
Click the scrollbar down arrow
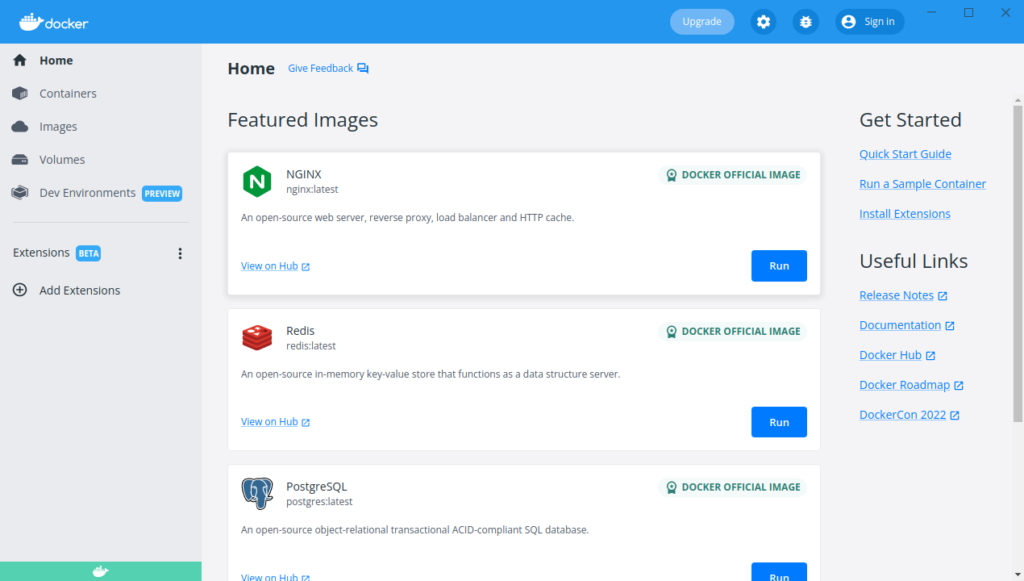pyautogui.click(x=1017, y=575)
